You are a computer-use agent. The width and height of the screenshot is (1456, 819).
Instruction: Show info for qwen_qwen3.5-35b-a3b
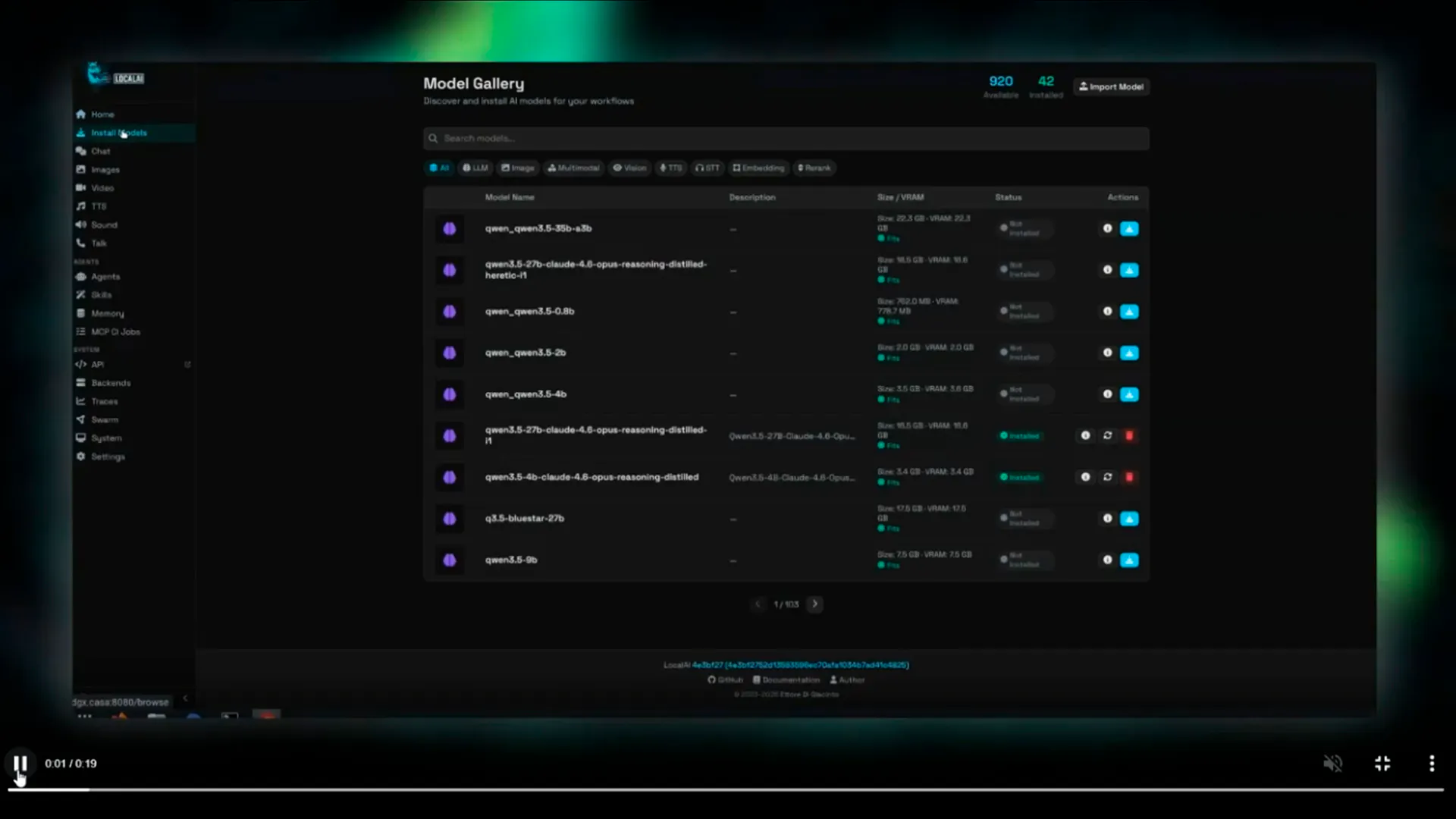pyautogui.click(x=1107, y=228)
